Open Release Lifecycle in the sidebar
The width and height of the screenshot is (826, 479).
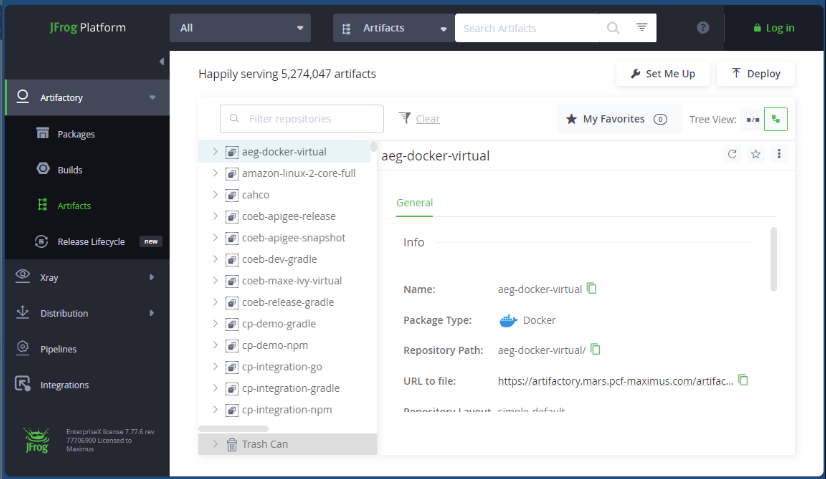point(91,242)
